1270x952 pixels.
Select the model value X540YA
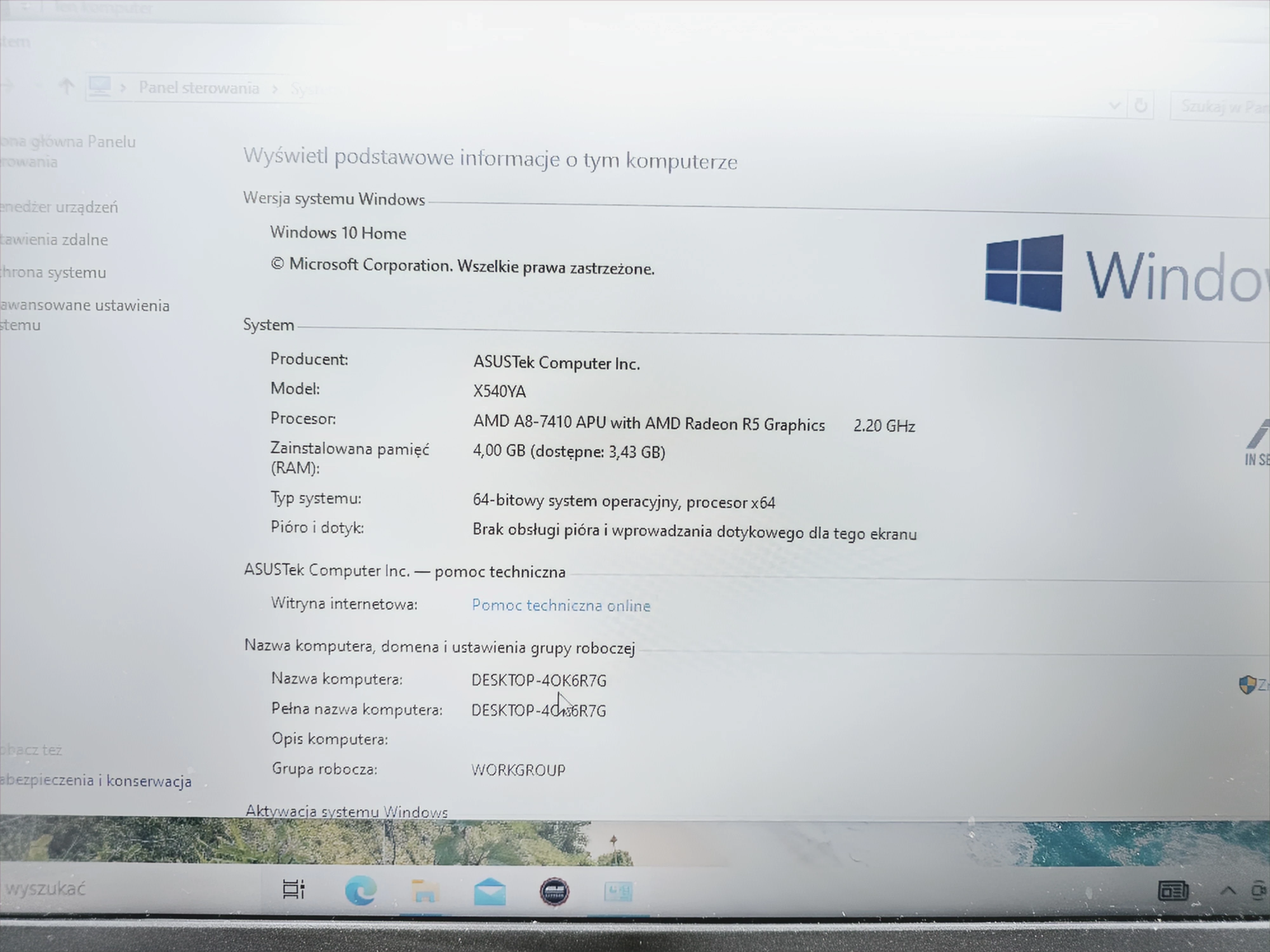pos(499,391)
